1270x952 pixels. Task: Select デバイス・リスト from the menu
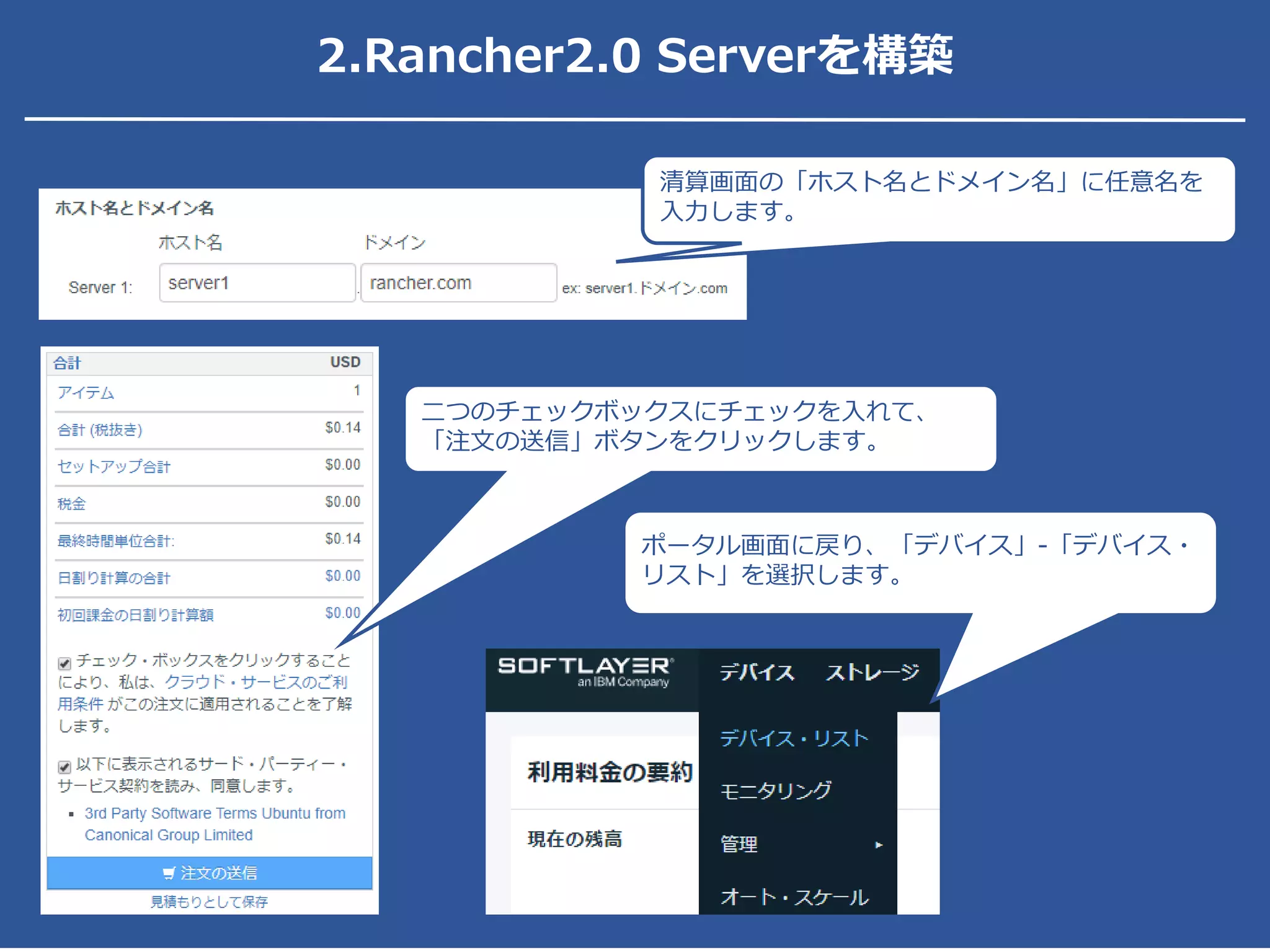pos(794,738)
